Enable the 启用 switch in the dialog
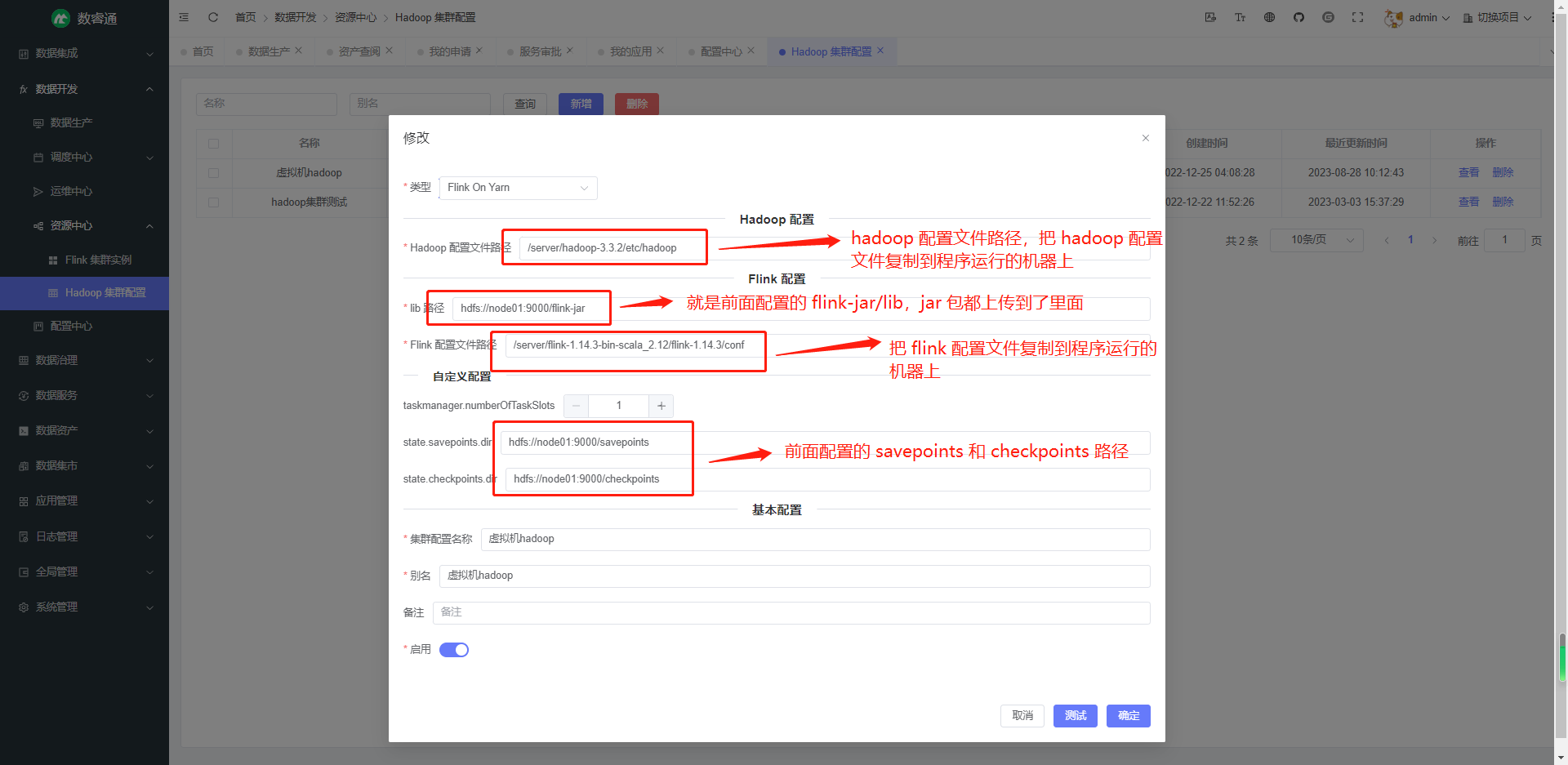Image resolution: width=1568 pixels, height=765 pixels. pyautogui.click(x=454, y=649)
